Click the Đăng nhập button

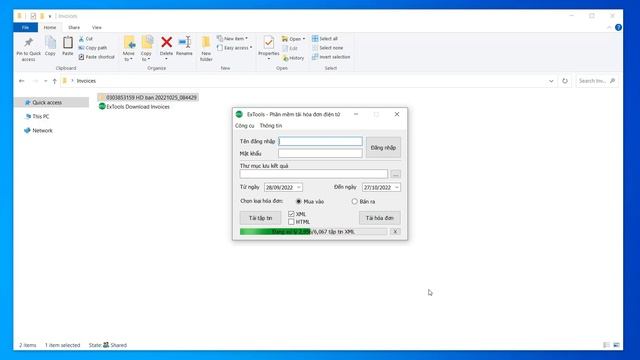383,147
